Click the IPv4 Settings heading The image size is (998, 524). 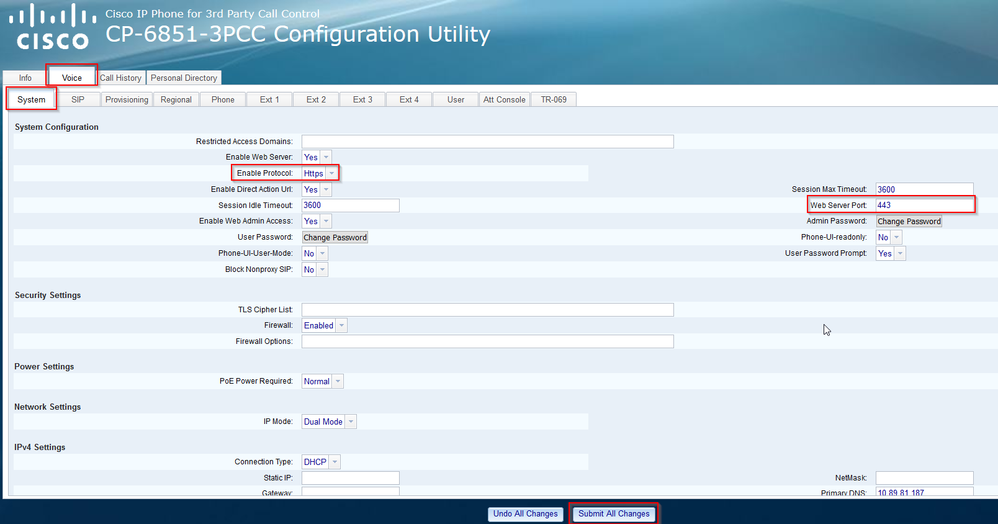click(x=40, y=447)
